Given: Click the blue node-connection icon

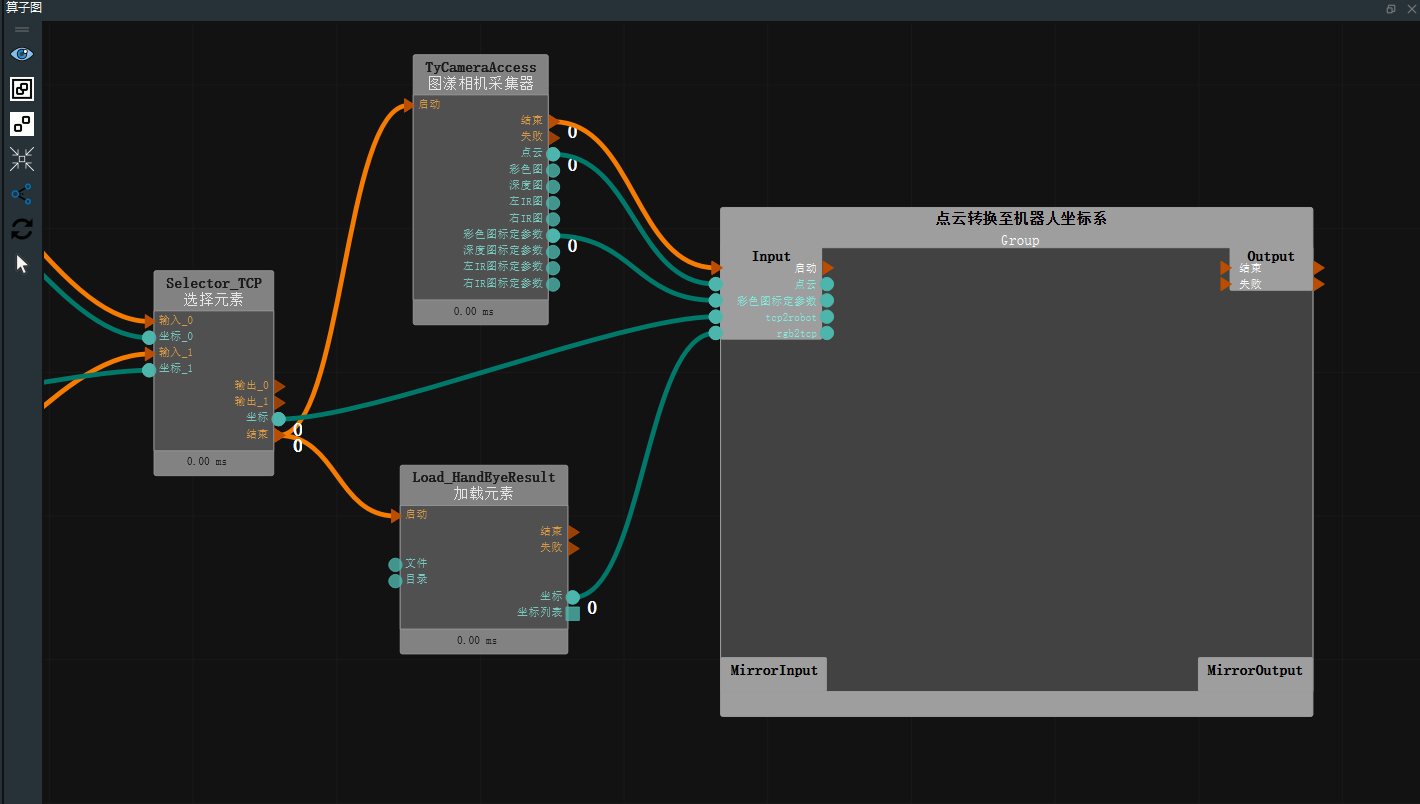Looking at the screenshot, I should click(22, 194).
